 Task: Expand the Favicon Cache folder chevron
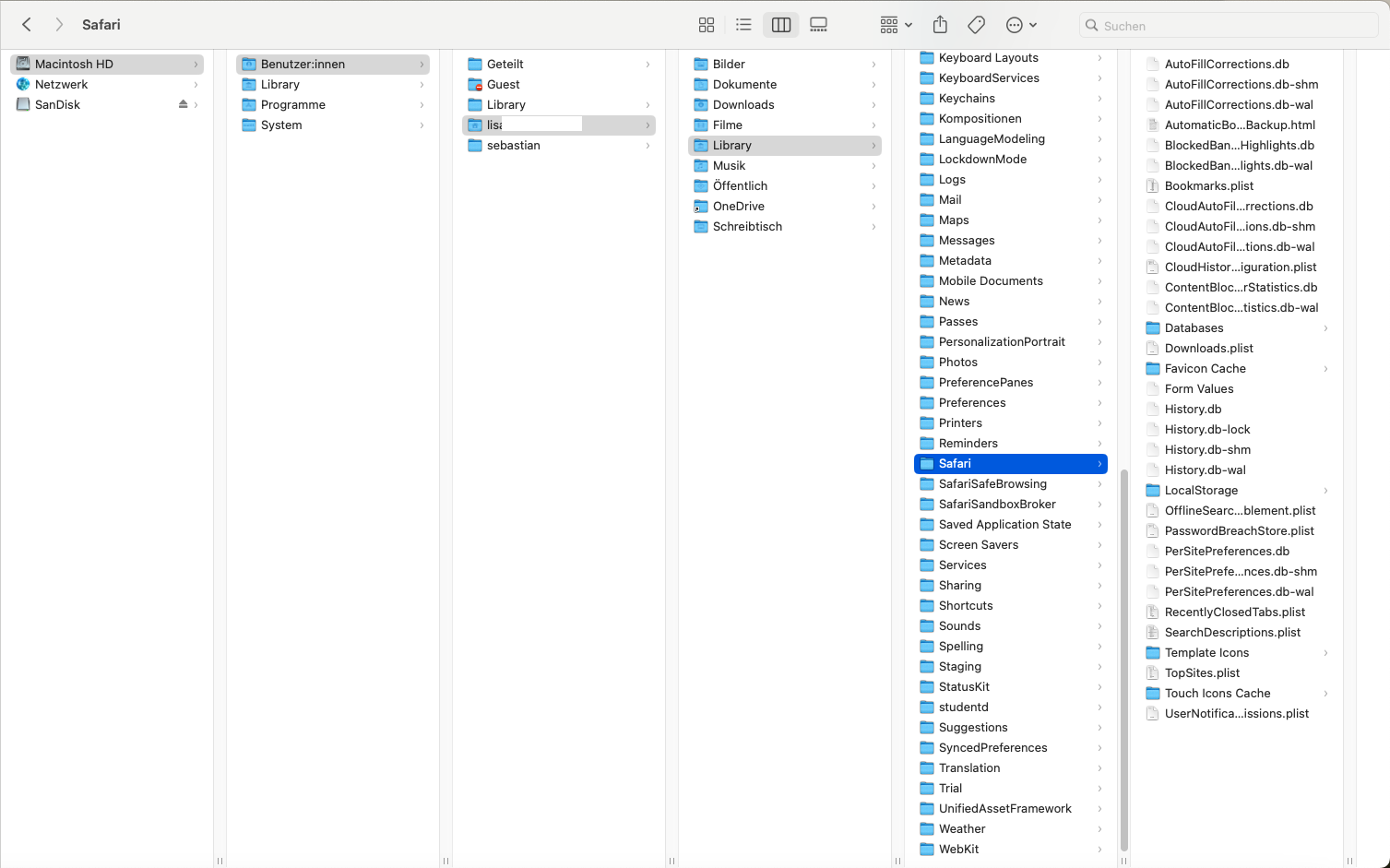pyautogui.click(x=1325, y=368)
